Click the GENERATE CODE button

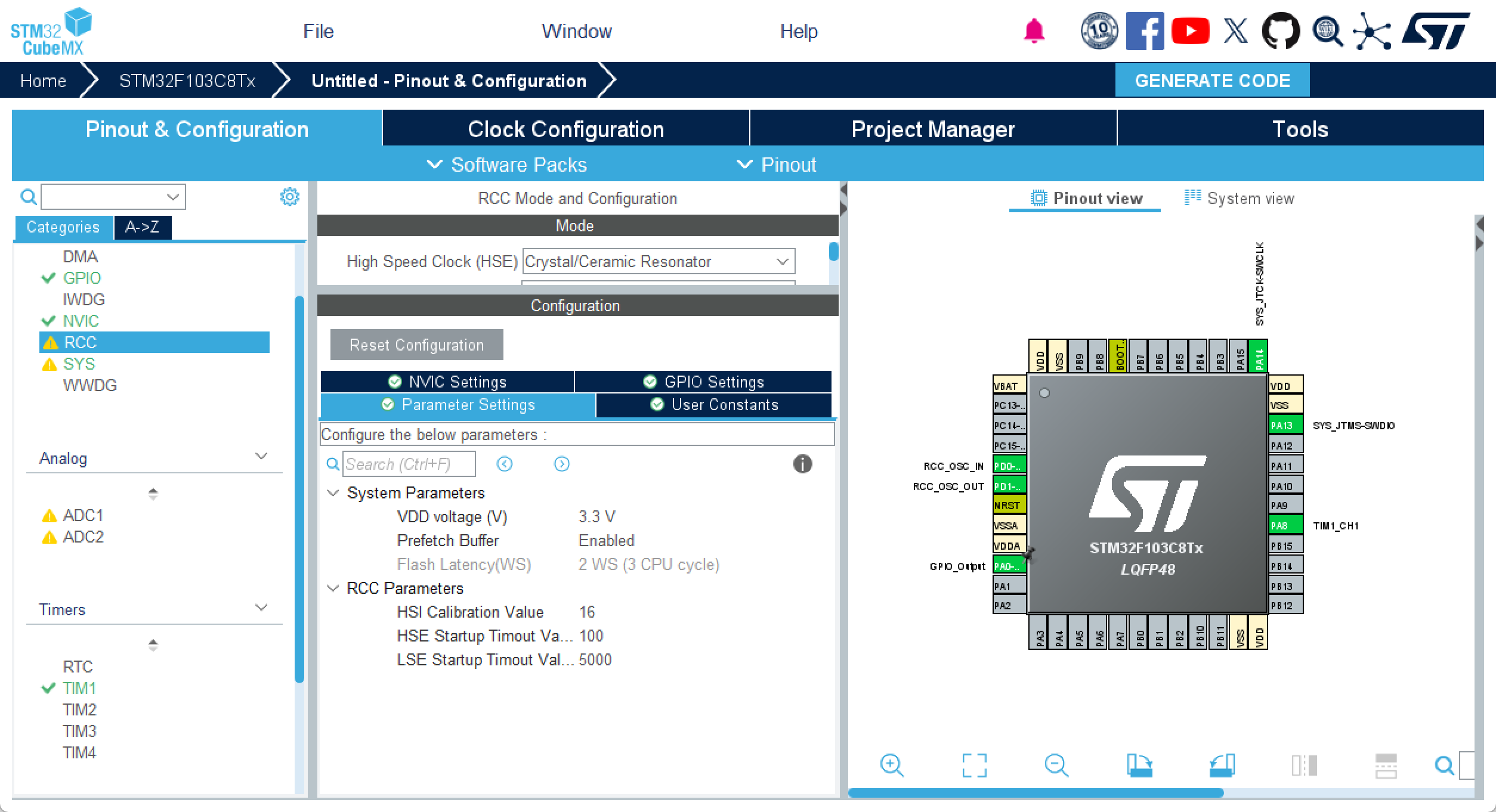[1212, 80]
